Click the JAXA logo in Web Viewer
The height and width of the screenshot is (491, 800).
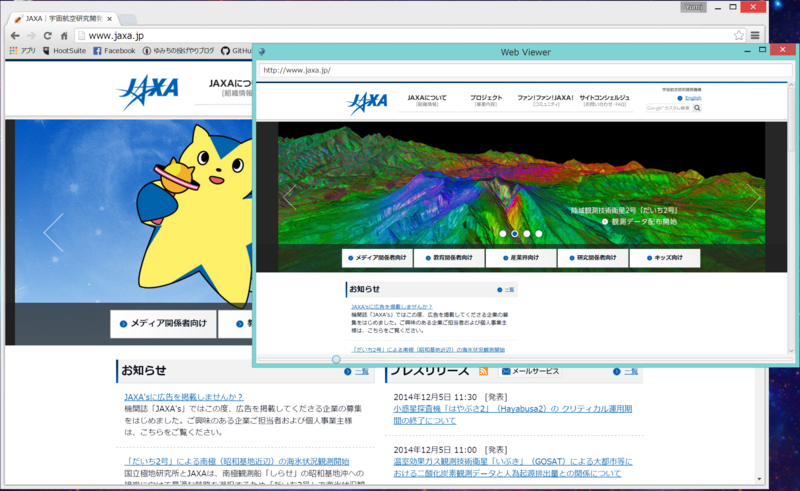pos(367,103)
